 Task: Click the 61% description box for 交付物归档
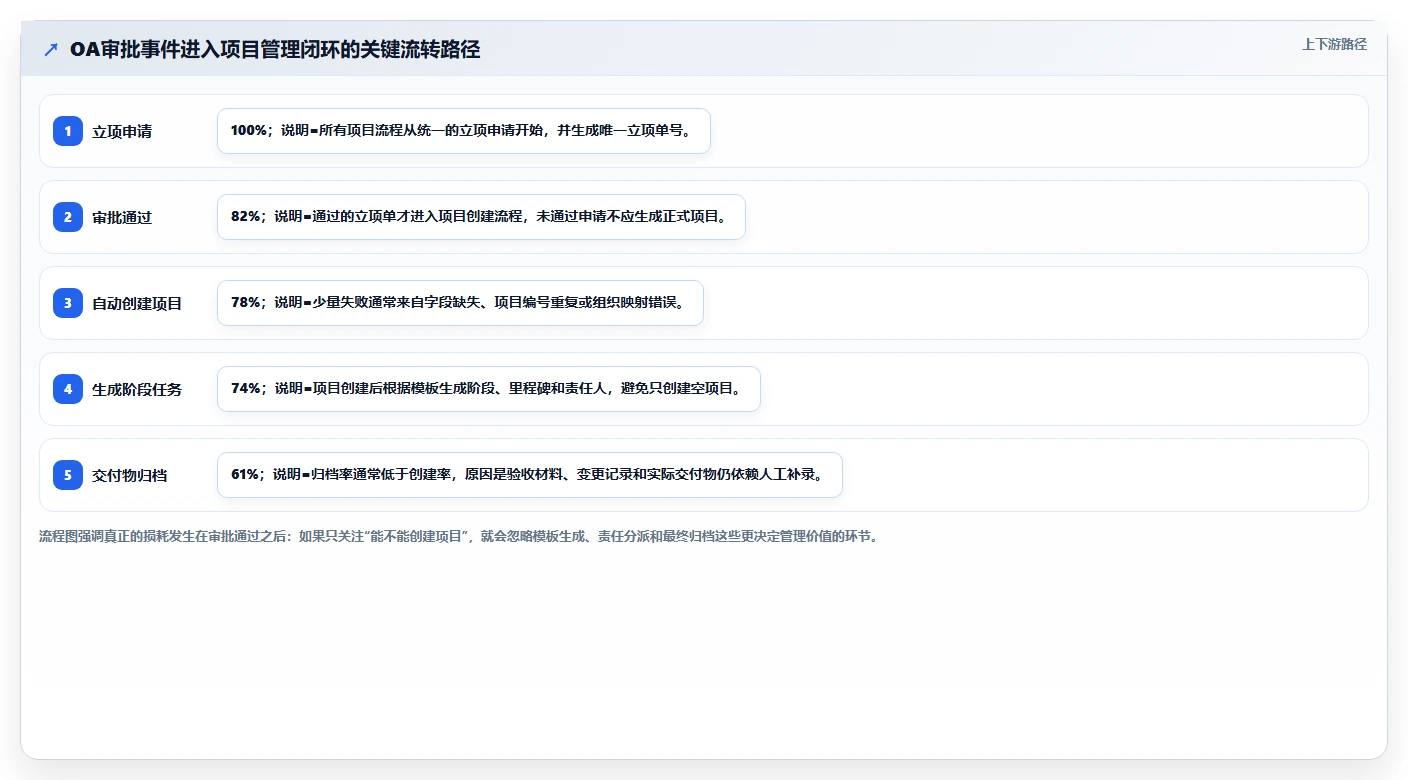pos(530,475)
